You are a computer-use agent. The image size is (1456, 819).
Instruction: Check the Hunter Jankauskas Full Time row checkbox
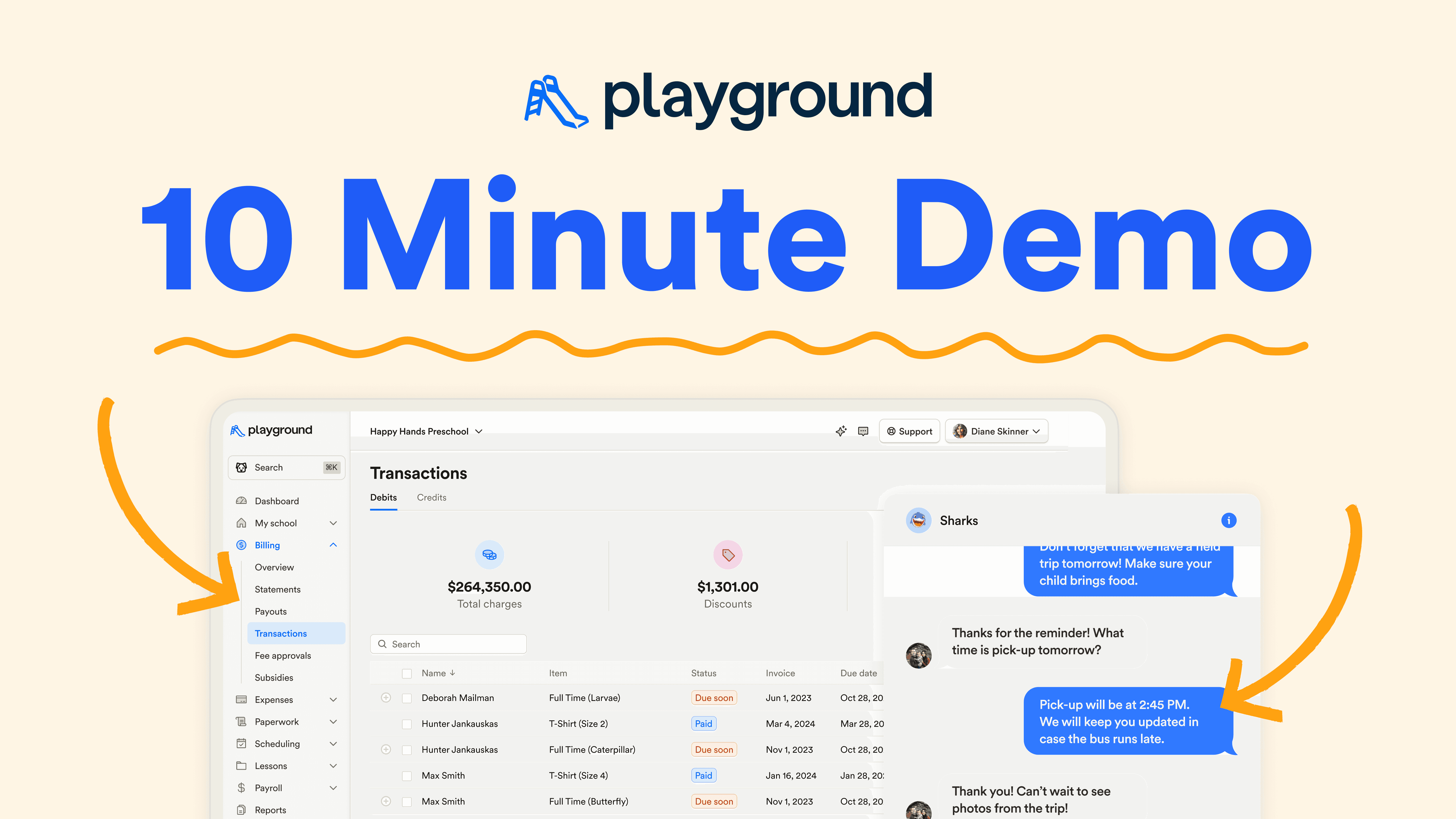click(407, 750)
